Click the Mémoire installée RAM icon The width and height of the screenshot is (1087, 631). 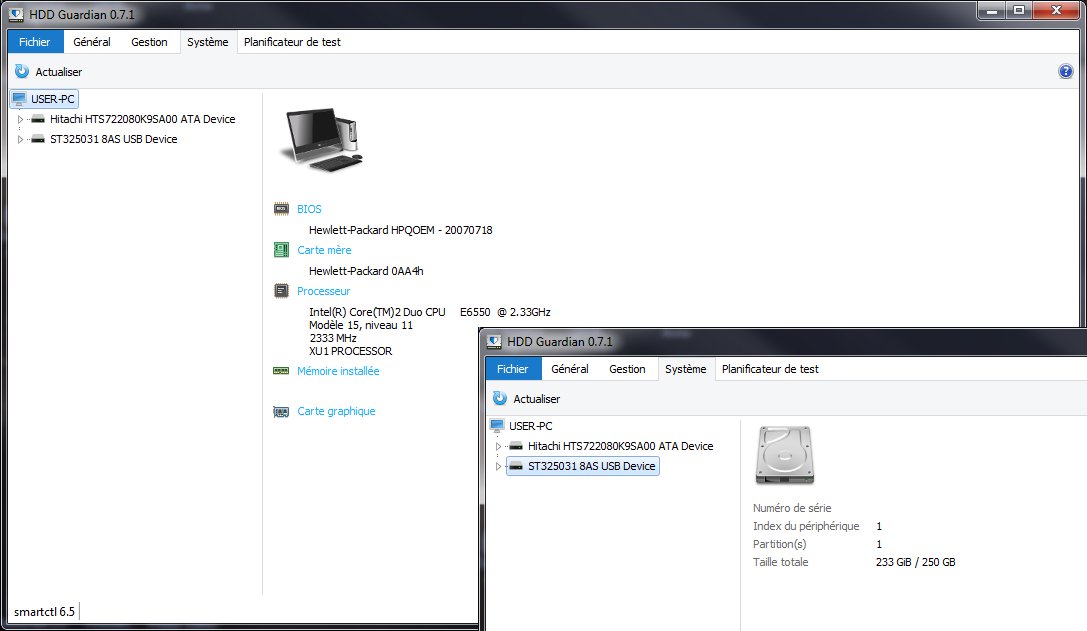click(281, 371)
